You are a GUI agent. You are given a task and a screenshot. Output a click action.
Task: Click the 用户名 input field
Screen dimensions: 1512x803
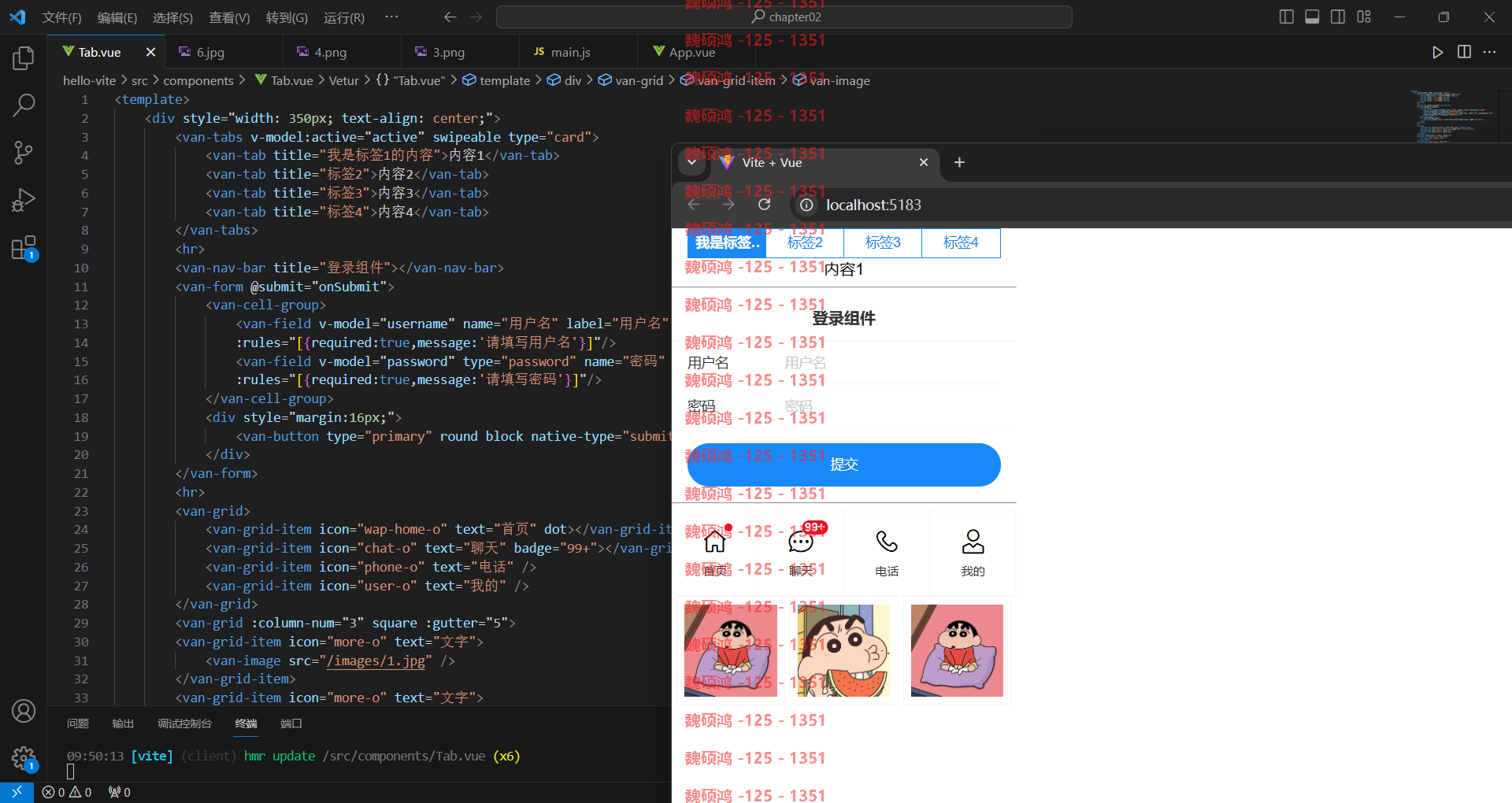pyautogui.click(x=891, y=363)
